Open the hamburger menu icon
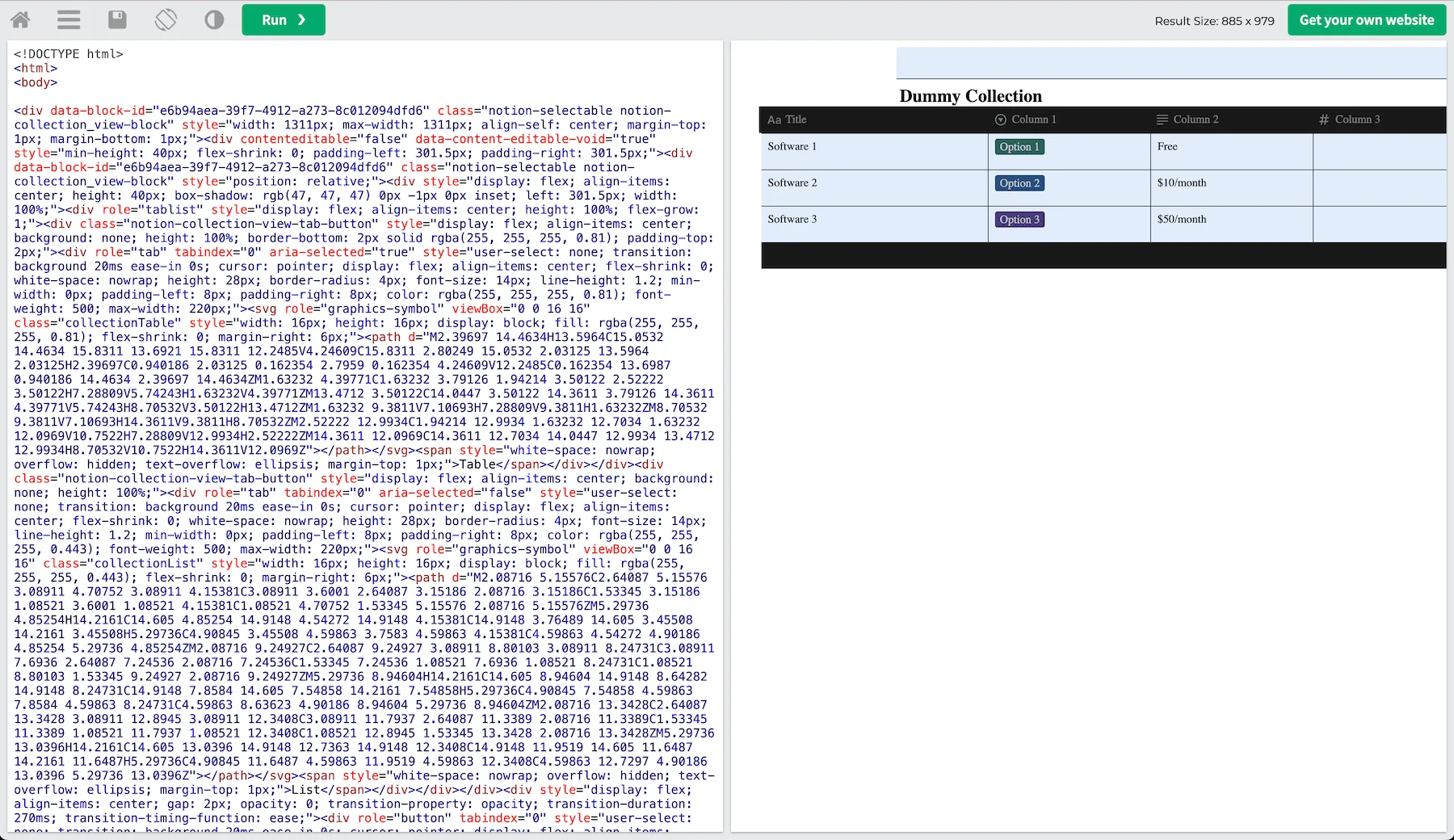The width and height of the screenshot is (1454, 840). point(69,20)
